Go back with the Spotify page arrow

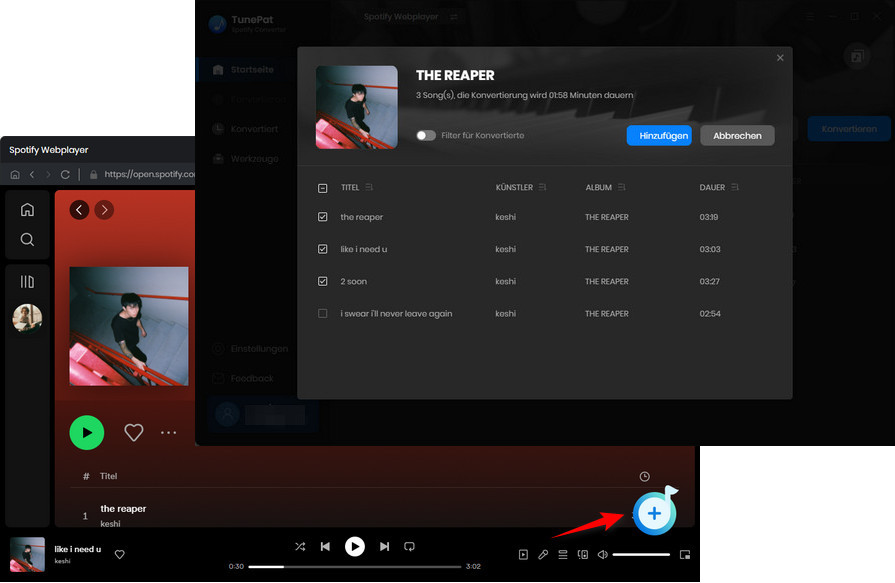click(x=79, y=210)
